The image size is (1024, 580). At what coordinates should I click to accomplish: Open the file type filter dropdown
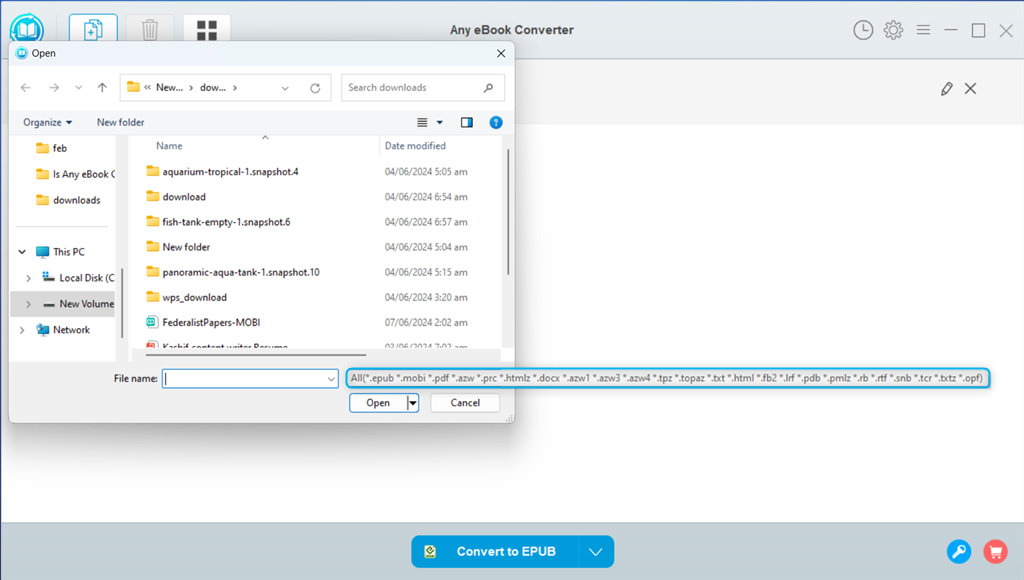tap(668, 378)
